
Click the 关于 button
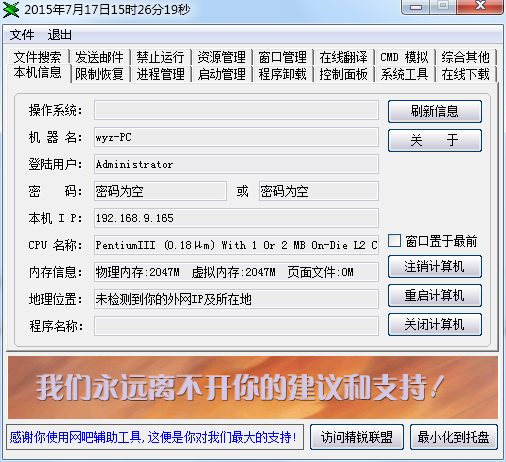click(x=435, y=140)
